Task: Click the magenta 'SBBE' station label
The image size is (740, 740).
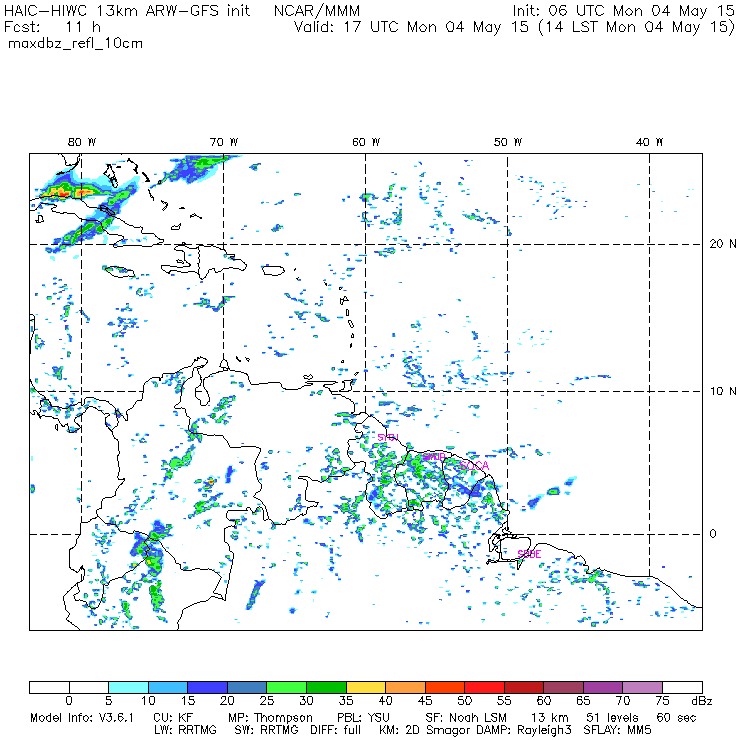Action: [529, 555]
